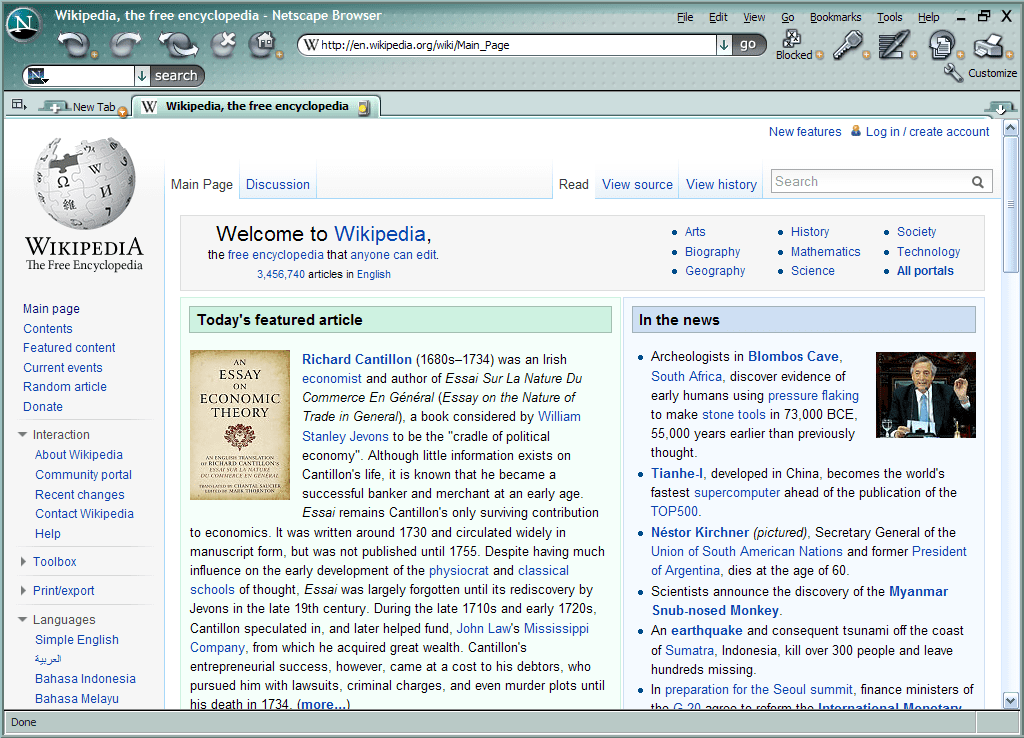Reload the page with the refresh button
1024x738 pixels.
(x=177, y=44)
